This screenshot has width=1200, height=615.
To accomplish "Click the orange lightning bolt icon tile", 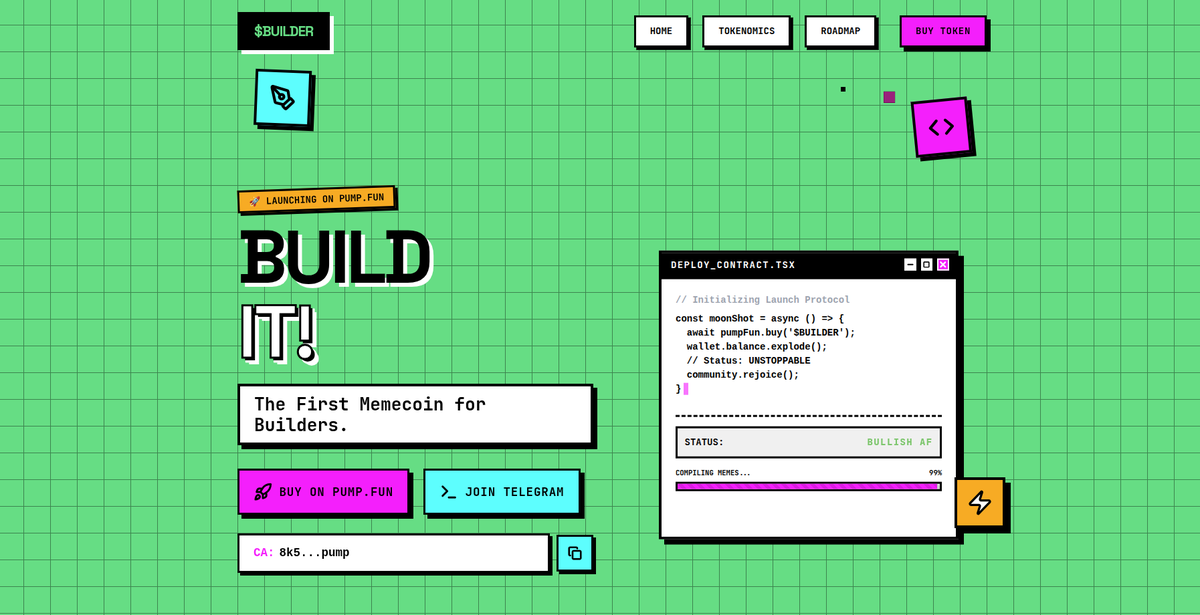I will 980,502.
